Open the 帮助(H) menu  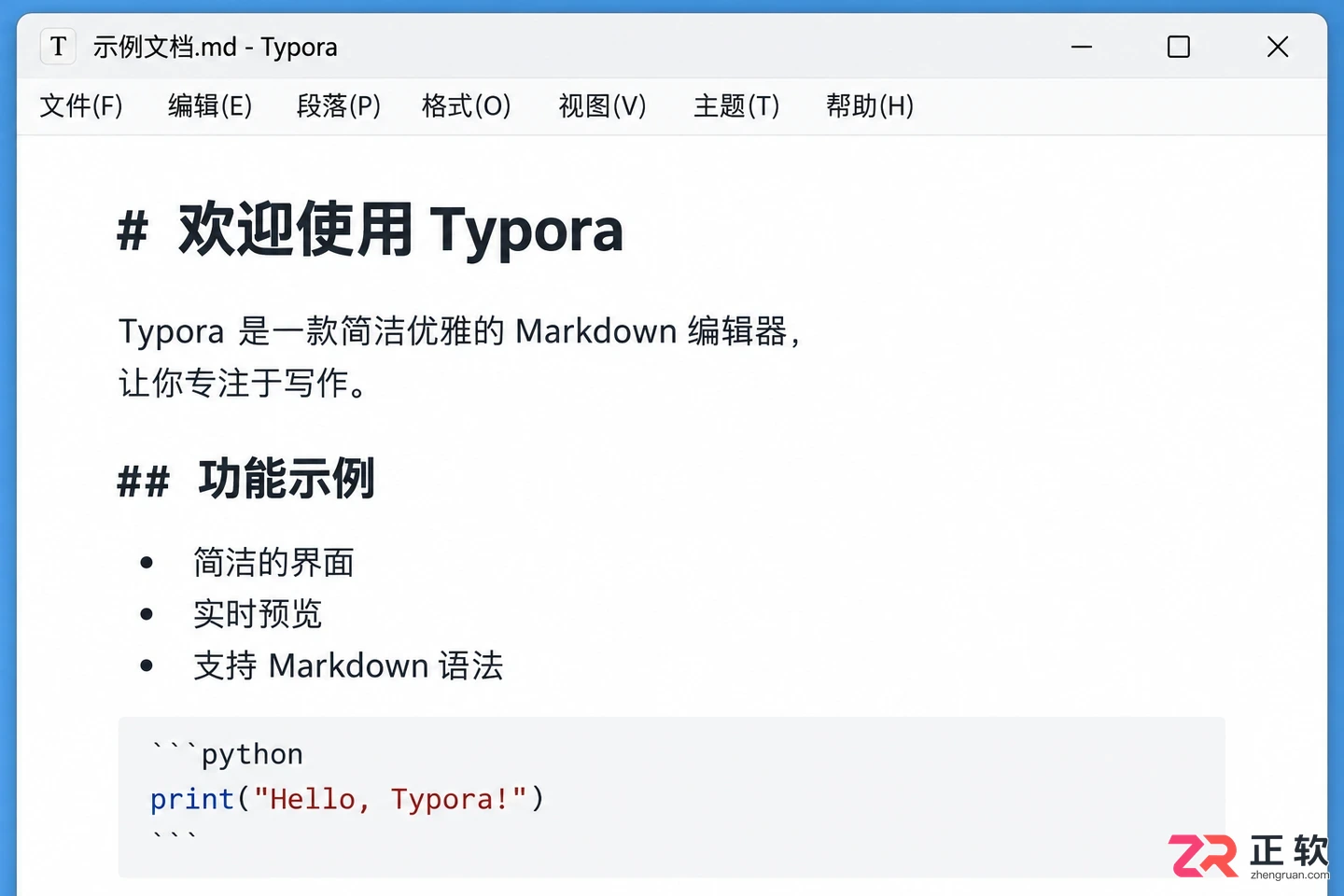tap(870, 106)
